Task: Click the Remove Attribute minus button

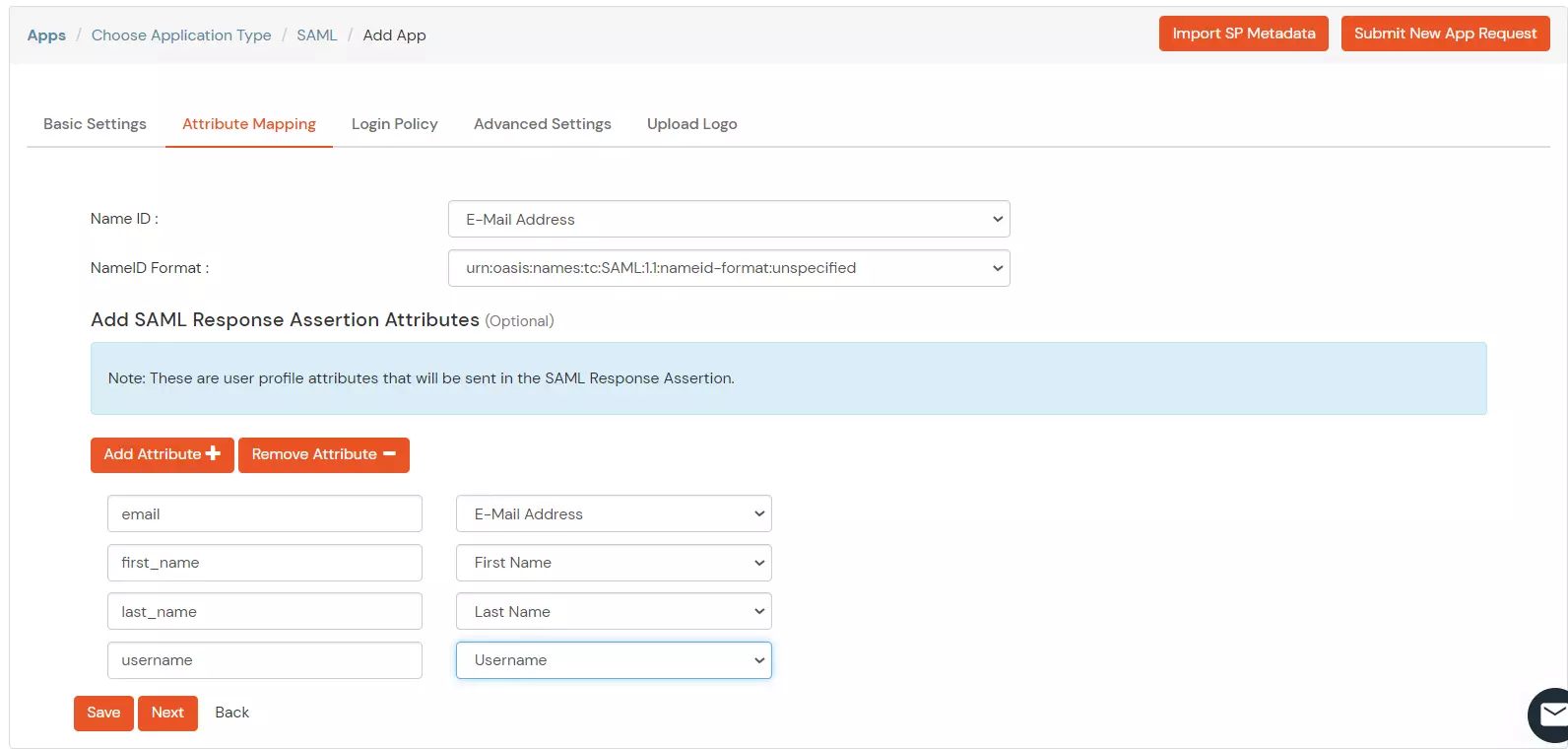Action: (324, 454)
